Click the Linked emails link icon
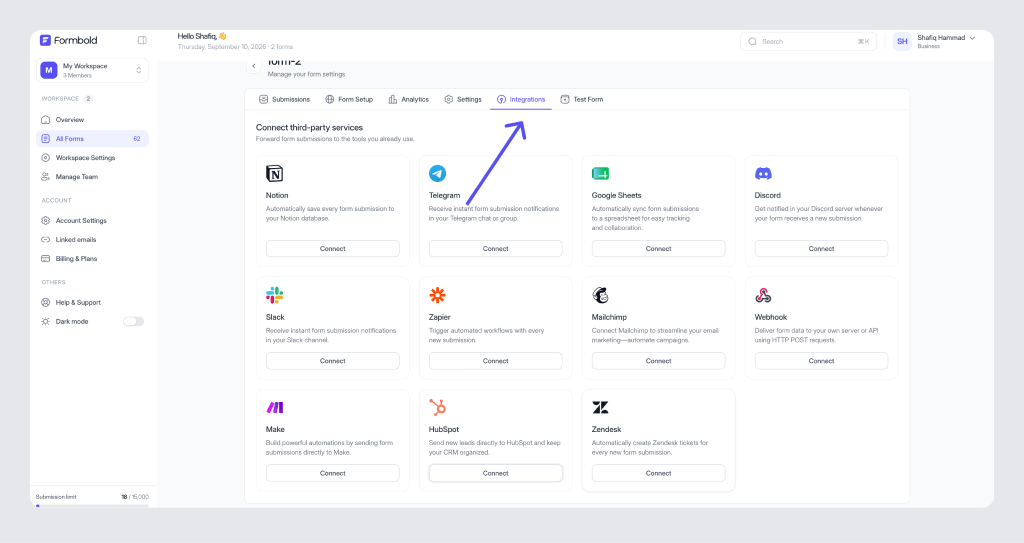The height and width of the screenshot is (543, 1024). [x=46, y=239]
